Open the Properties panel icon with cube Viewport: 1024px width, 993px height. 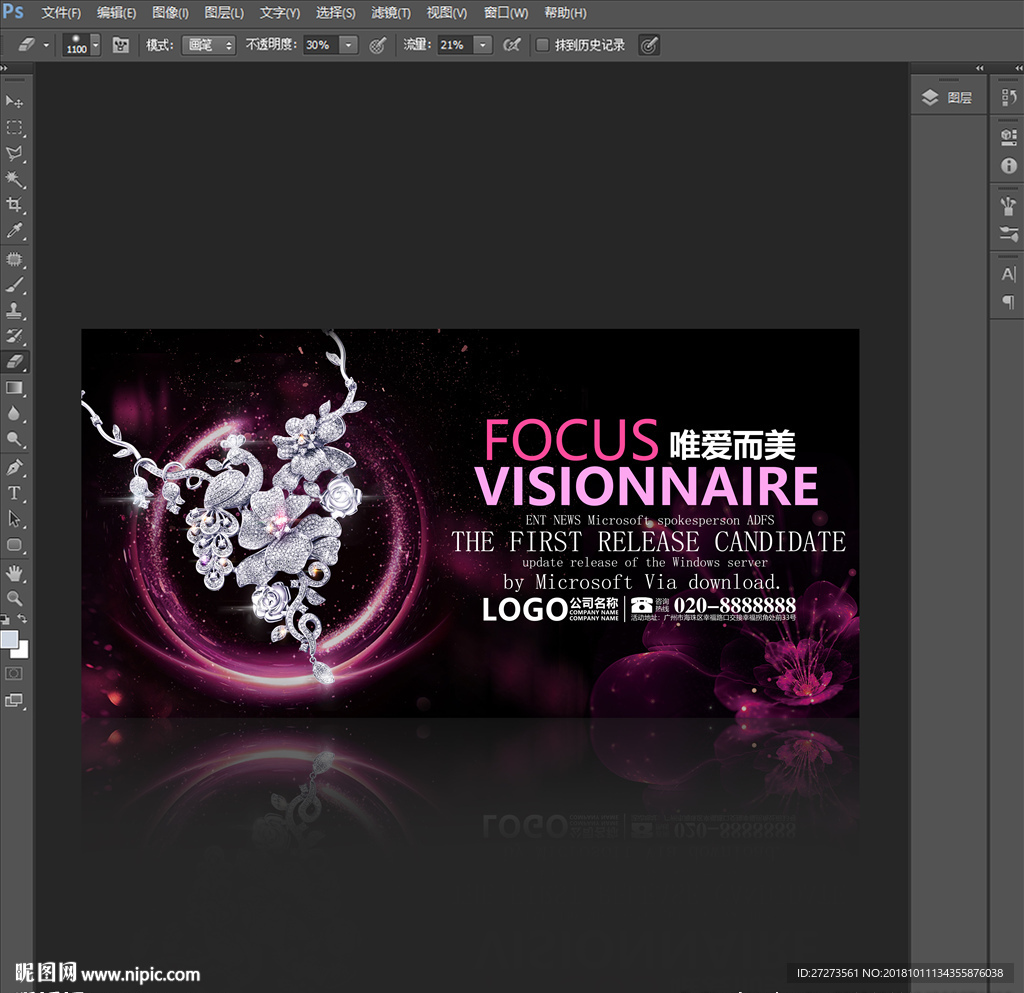pos(1008,137)
